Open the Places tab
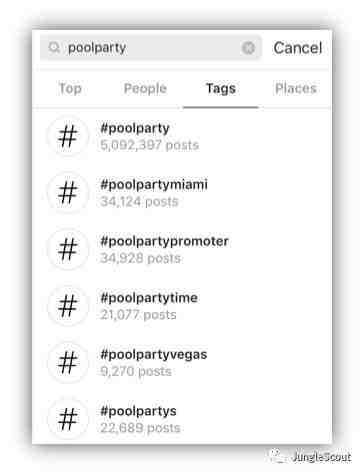Viewport: 362px width, 474px height. (296, 89)
